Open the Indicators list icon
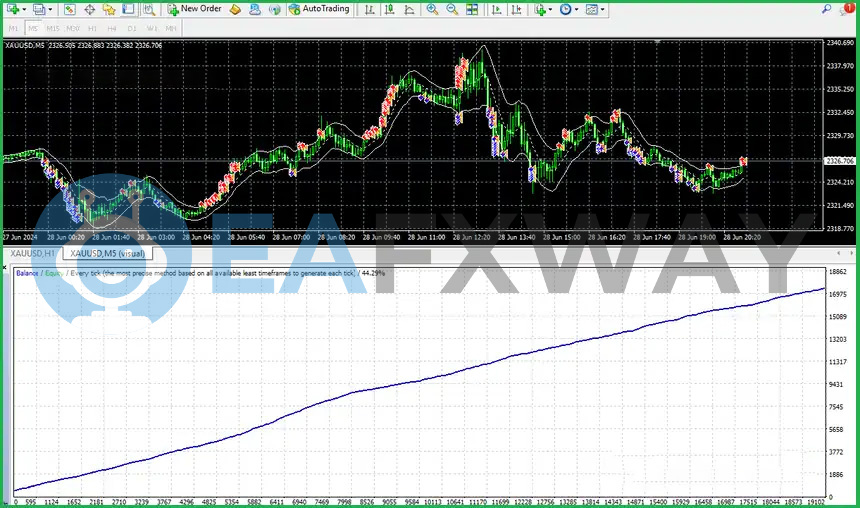 coord(540,9)
